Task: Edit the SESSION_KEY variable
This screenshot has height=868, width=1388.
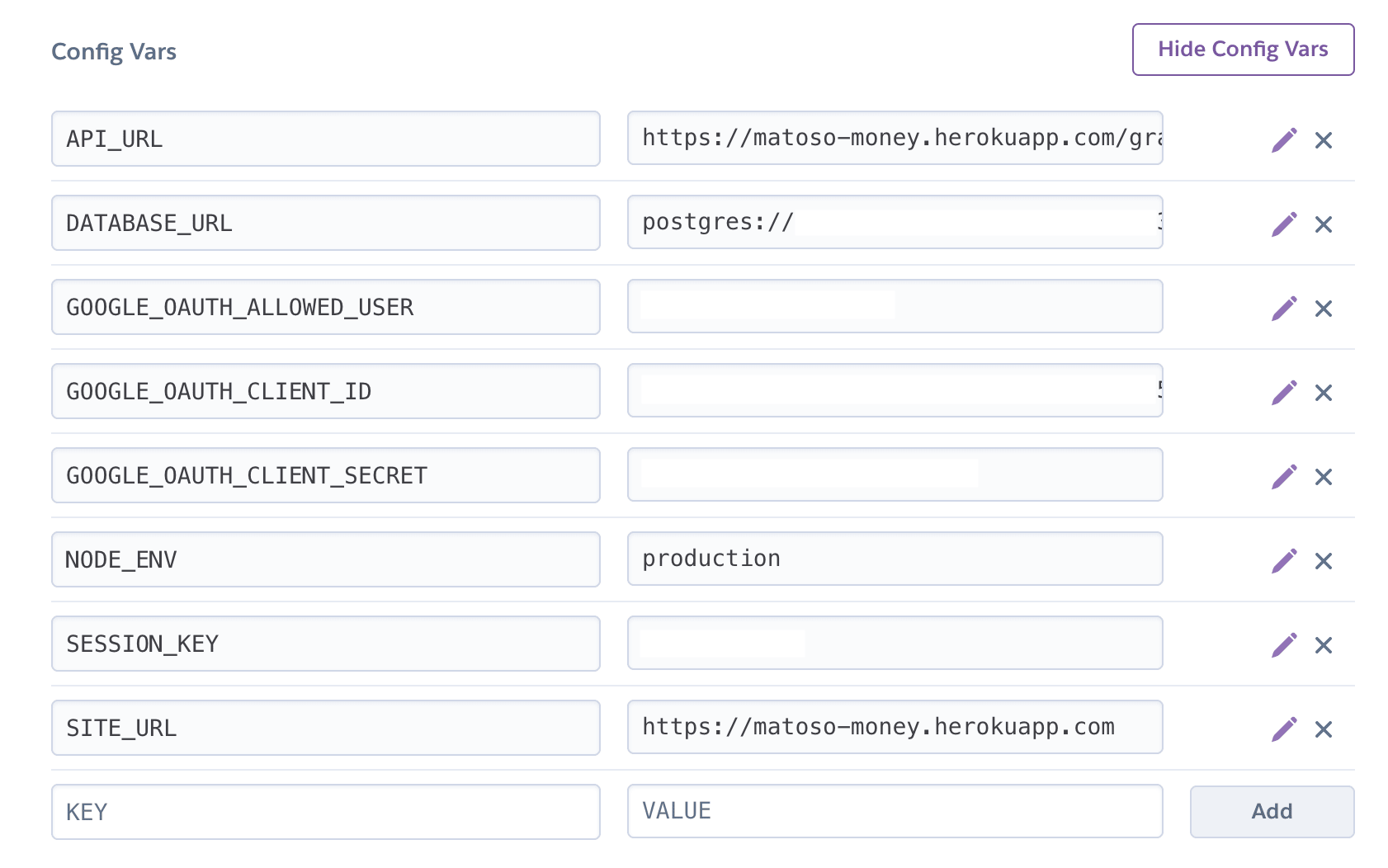Action: point(1284,645)
